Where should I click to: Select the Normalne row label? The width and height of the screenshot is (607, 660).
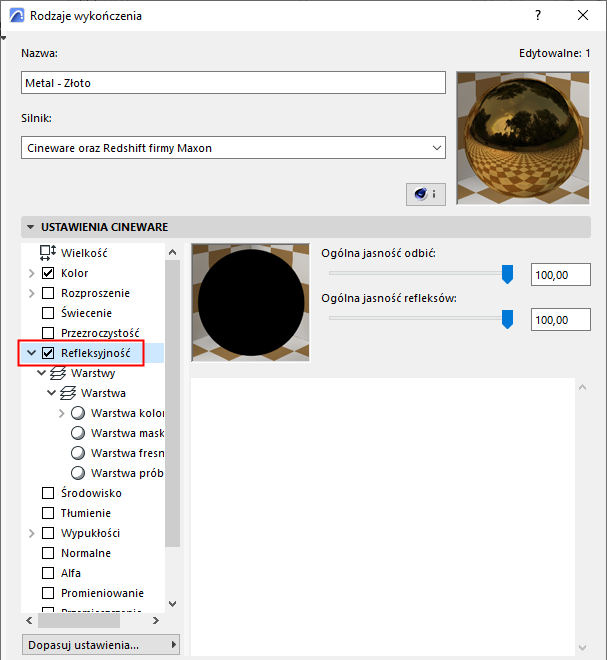86,553
